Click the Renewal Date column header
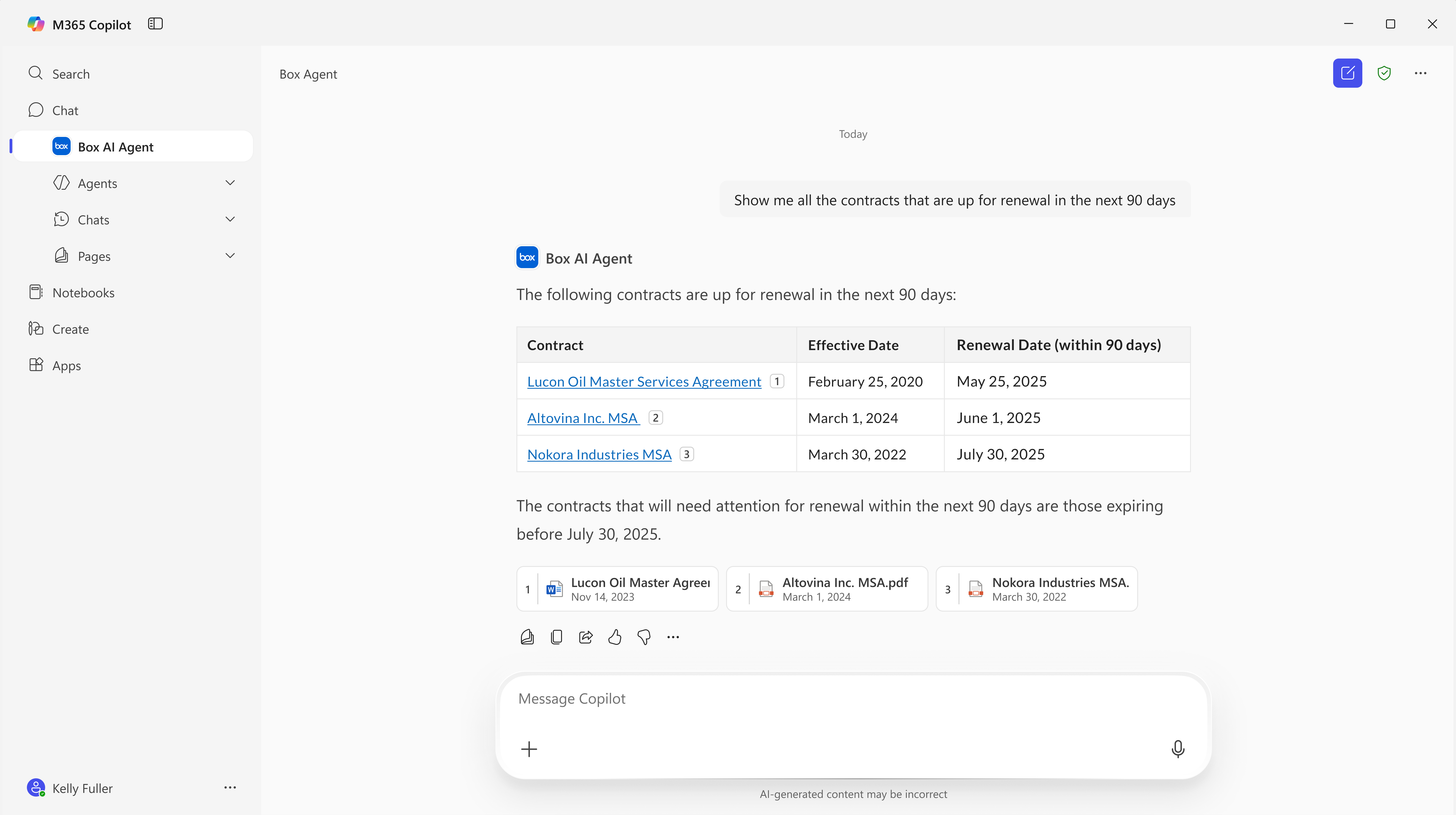Viewport: 1456px width, 815px height. (x=1067, y=345)
